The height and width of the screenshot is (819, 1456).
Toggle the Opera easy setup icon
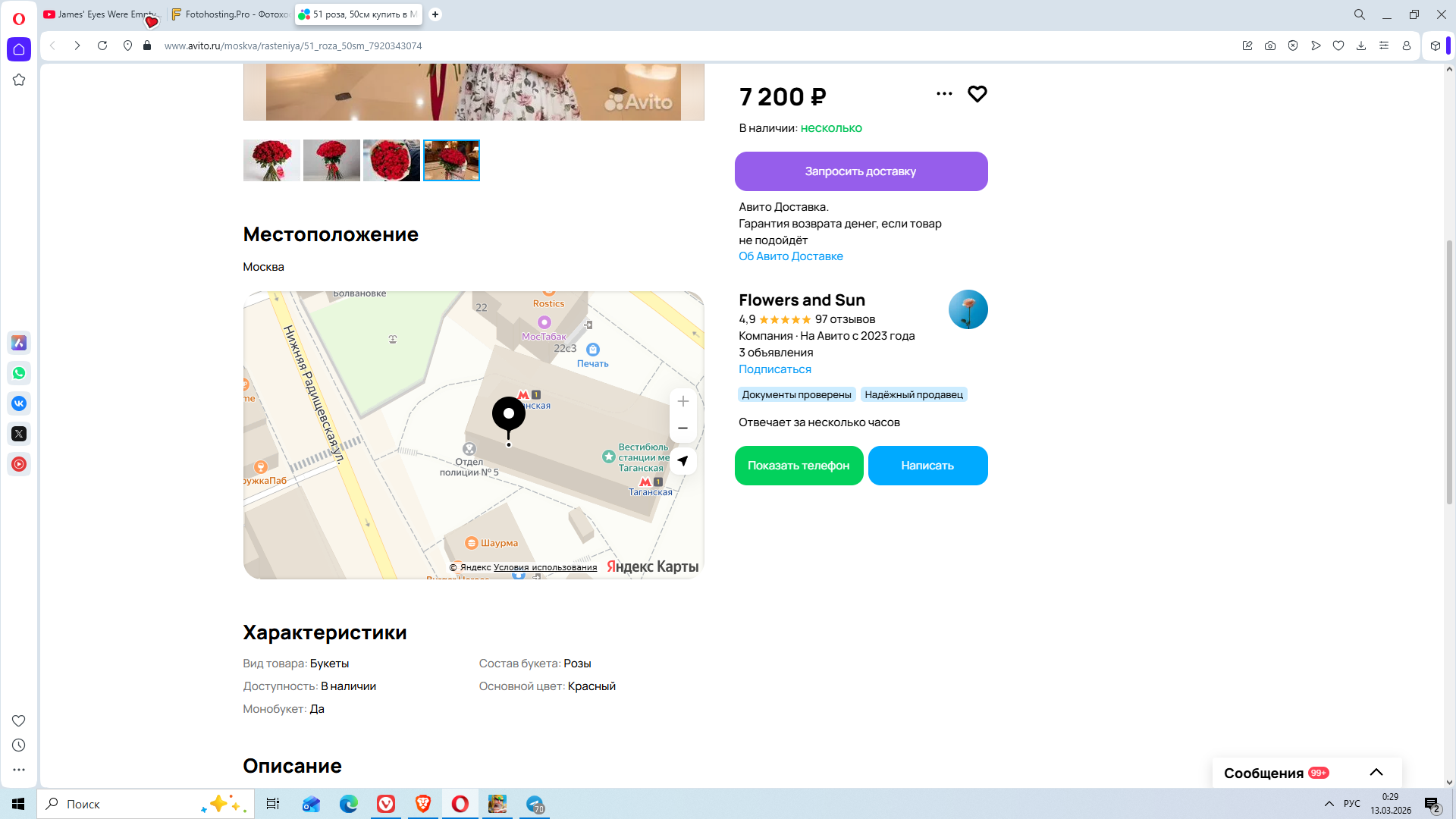[1384, 45]
